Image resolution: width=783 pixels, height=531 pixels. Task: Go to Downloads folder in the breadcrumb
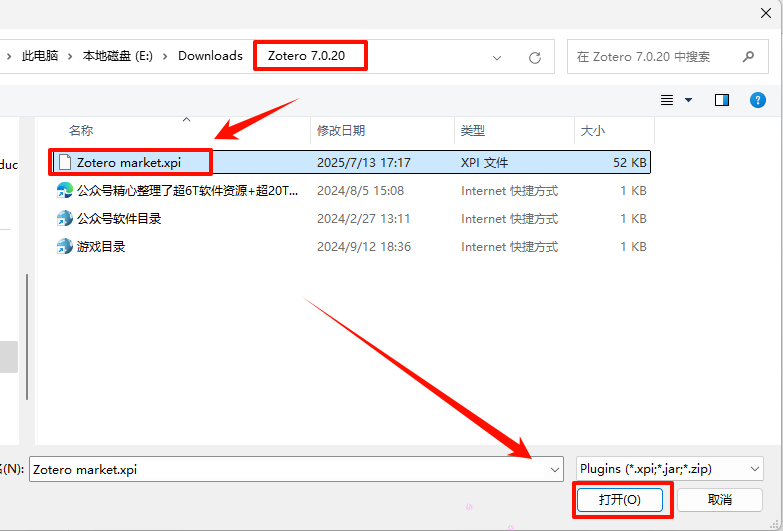pyautogui.click(x=210, y=55)
